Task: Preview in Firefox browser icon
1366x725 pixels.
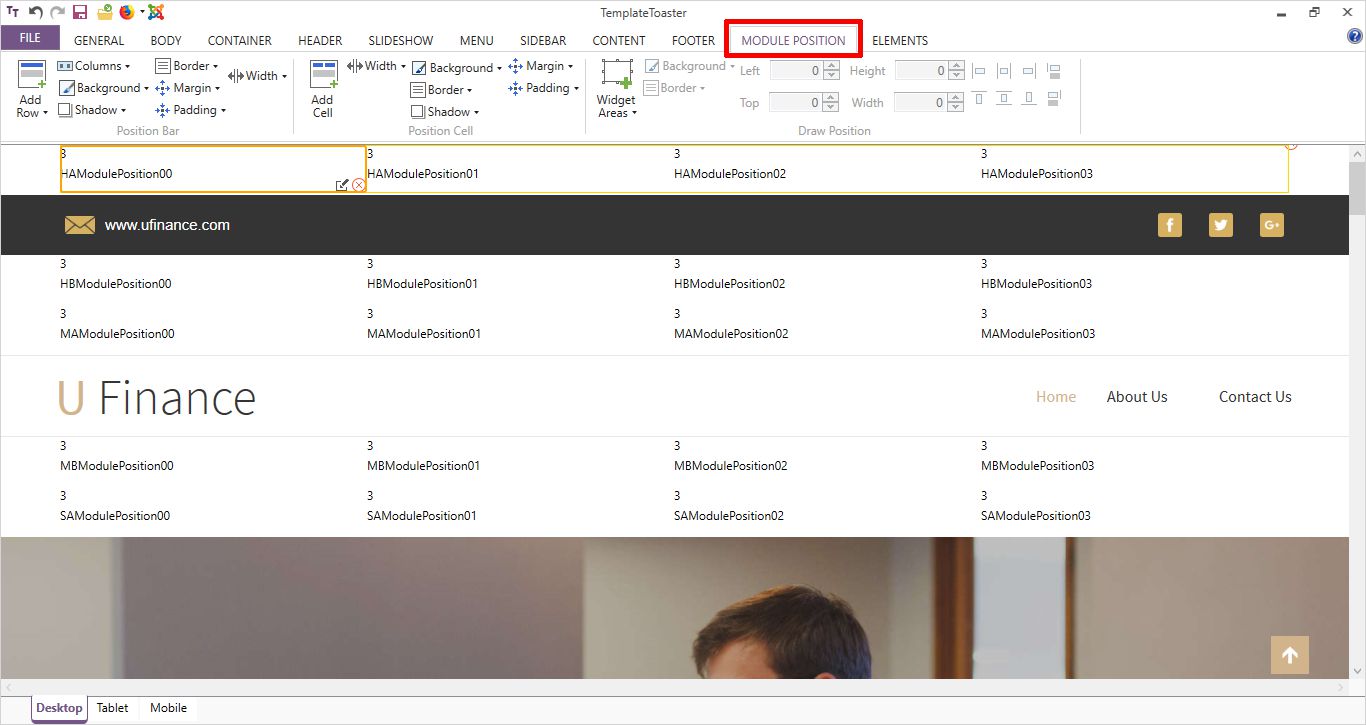Action: 126,12
